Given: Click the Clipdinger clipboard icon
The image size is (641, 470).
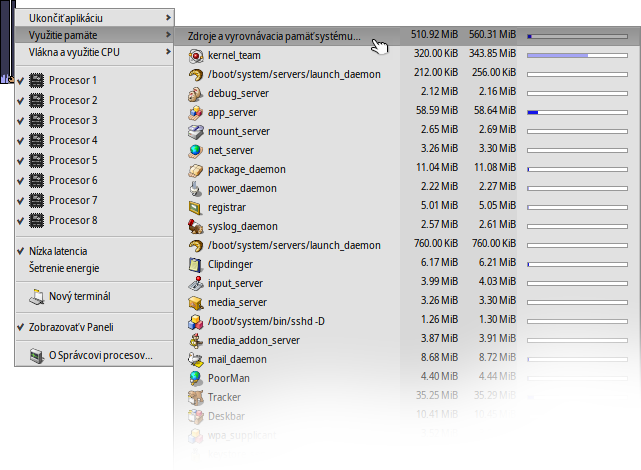Looking at the screenshot, I should (196, 264).
